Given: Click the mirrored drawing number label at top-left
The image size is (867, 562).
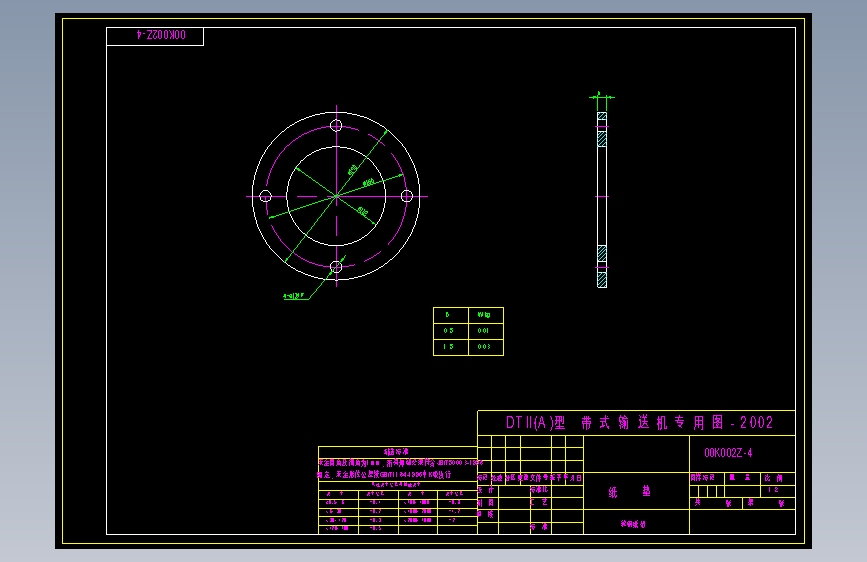Looking at the screenshot, I should 161,35.
